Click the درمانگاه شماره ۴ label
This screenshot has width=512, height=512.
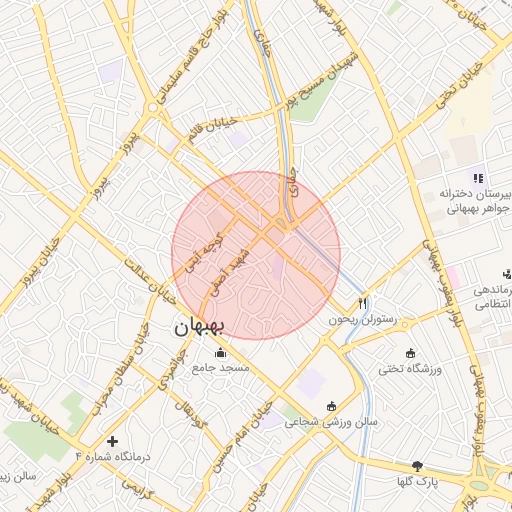pyautogui.click(x=113, y=456)
